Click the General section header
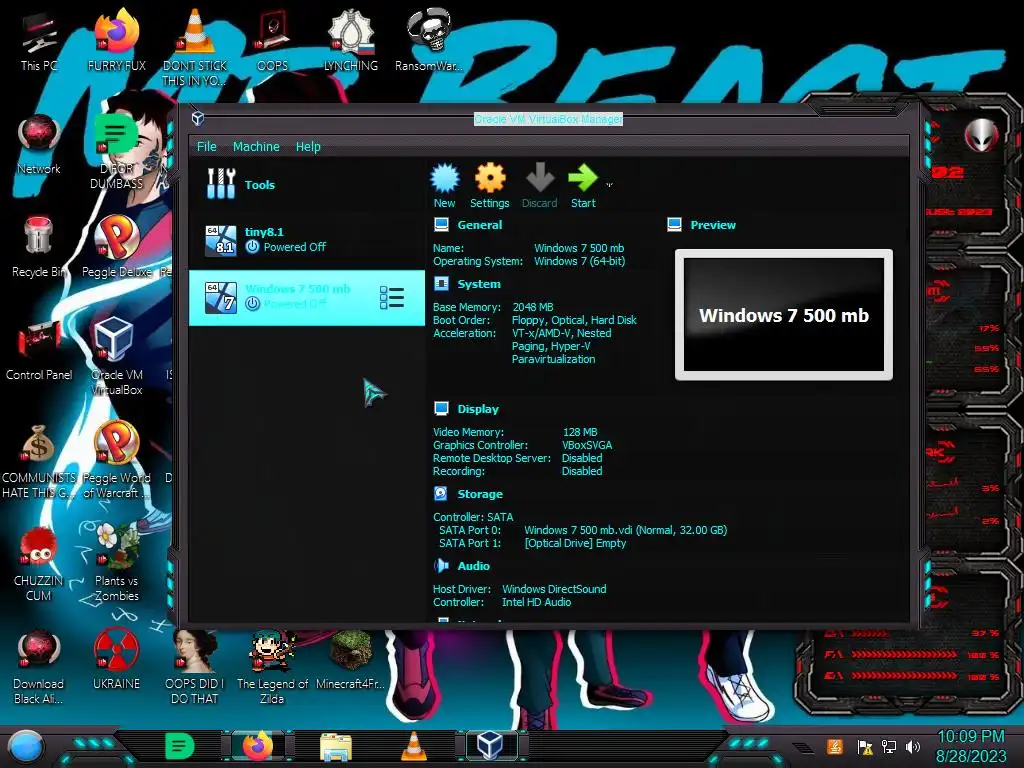 point(479,225)
